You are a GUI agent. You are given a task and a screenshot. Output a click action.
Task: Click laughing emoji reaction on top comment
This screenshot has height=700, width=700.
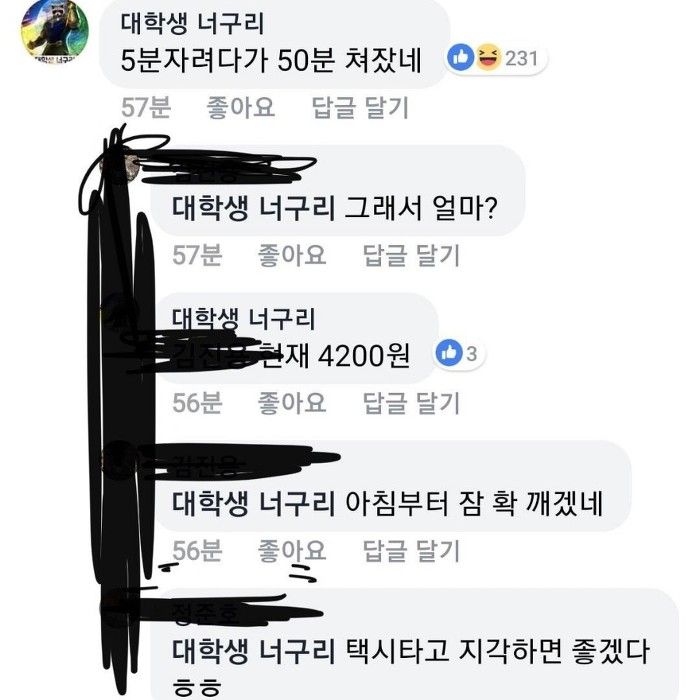pos(488,57)
